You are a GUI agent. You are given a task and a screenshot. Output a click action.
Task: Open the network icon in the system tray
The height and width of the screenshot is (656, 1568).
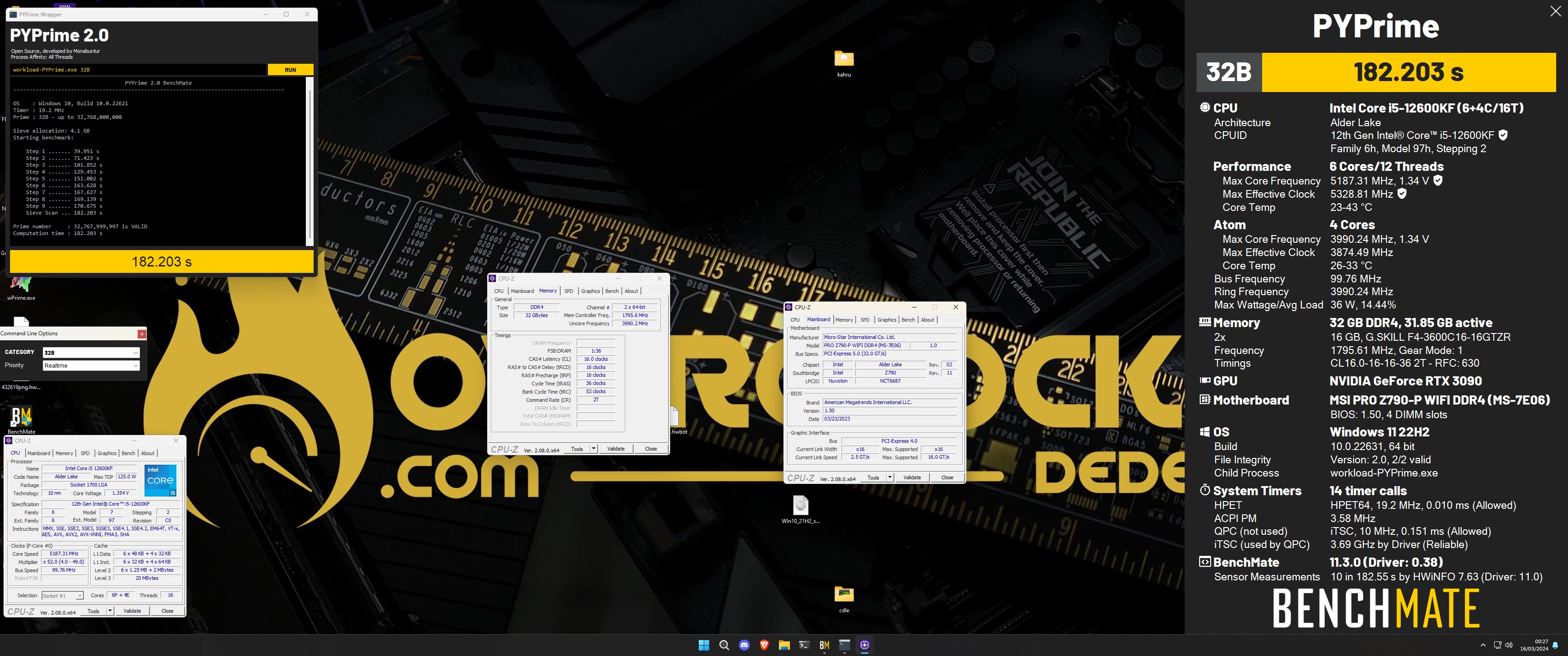(x=1497, y=645)
